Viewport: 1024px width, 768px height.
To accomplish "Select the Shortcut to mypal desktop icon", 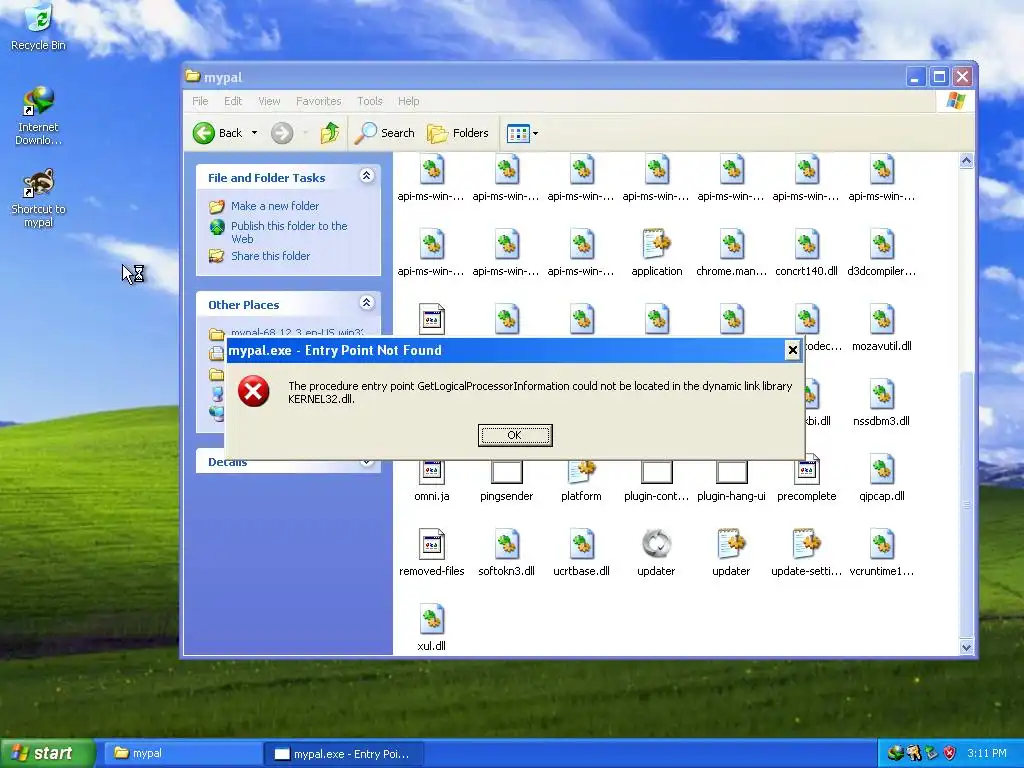I will (x=38, y=198).
